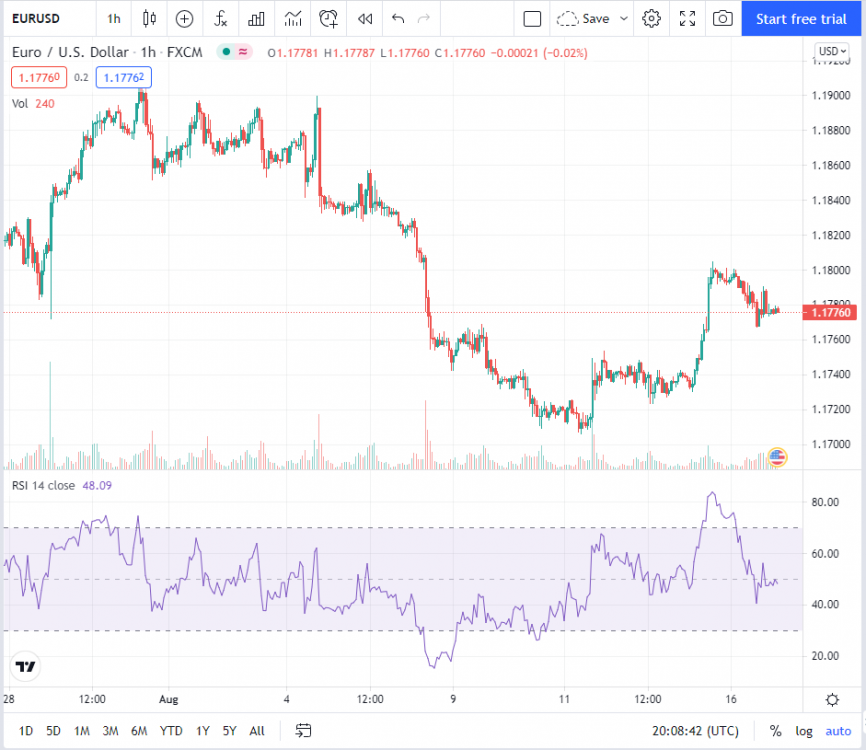Enable percentage scale mode
Viewport: 866px width, 750px height.
(x=776, y=731)
